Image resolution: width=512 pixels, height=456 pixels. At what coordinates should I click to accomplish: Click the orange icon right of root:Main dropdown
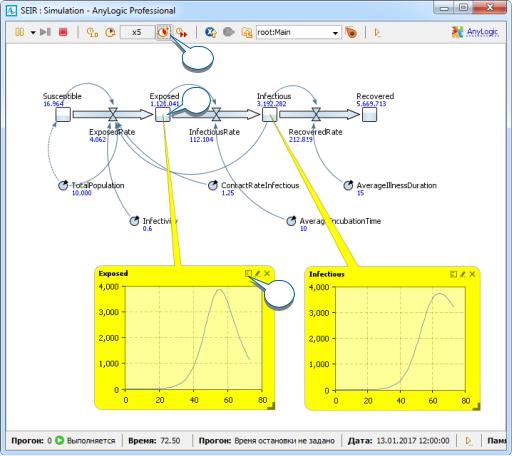pyautogui.click(x=351, y=32)
